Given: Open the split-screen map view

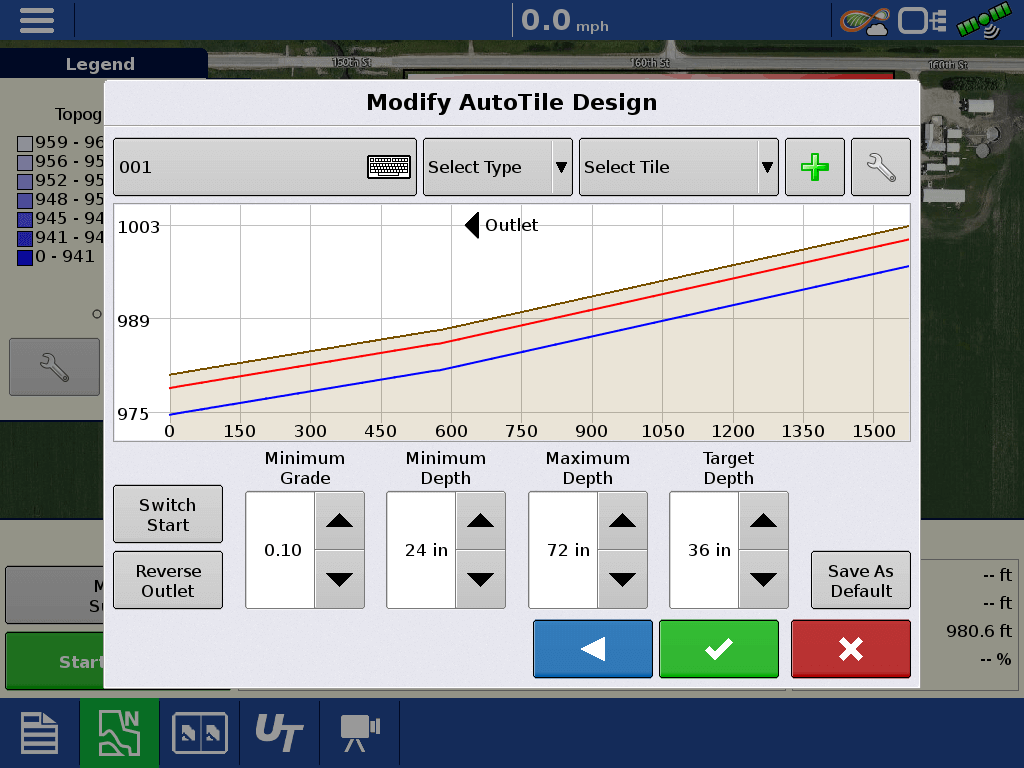Looking at the screenshot, I should (x=199, y=732).
